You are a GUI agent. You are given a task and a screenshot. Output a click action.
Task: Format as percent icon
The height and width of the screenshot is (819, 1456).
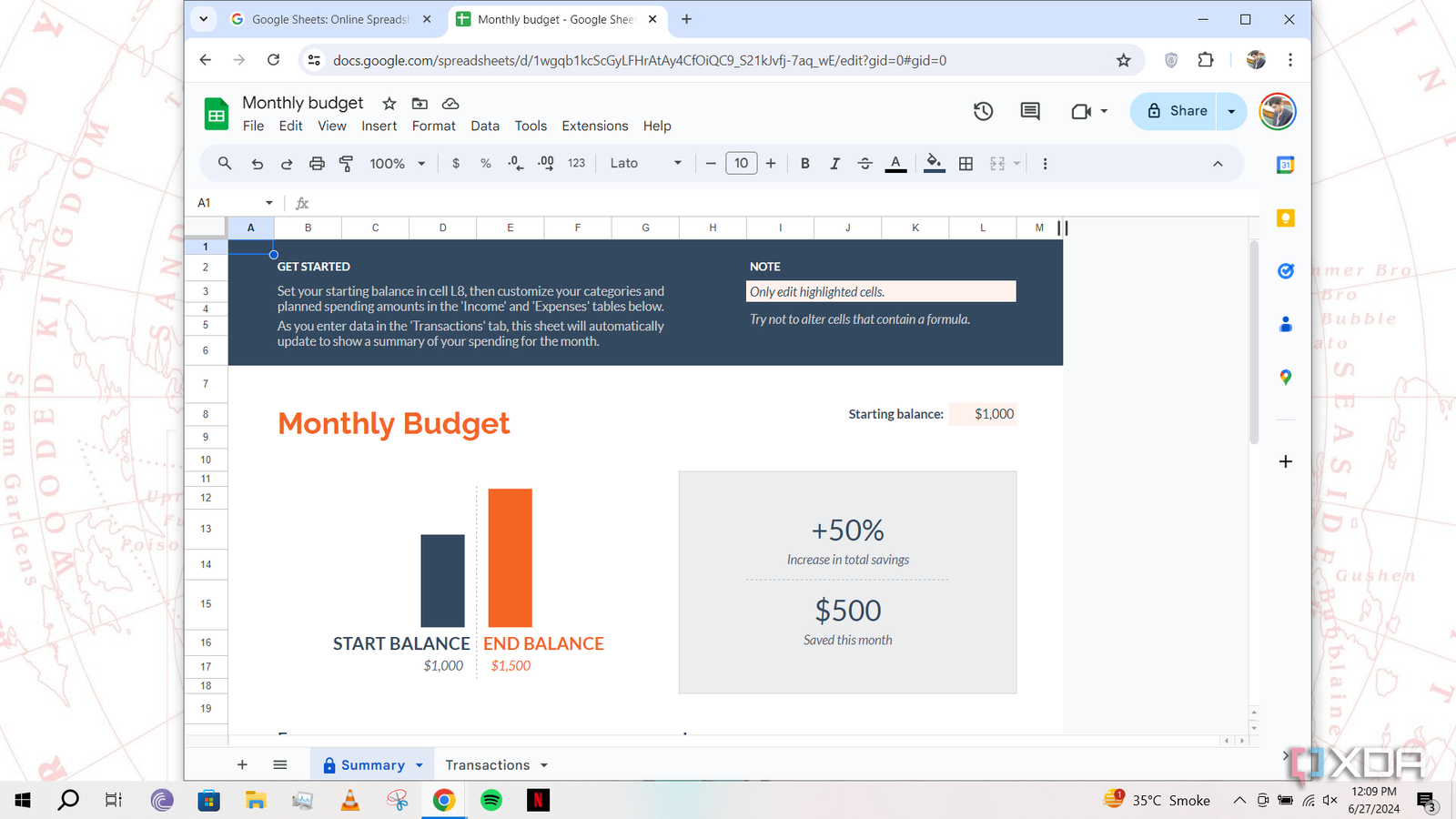point(486,164)
